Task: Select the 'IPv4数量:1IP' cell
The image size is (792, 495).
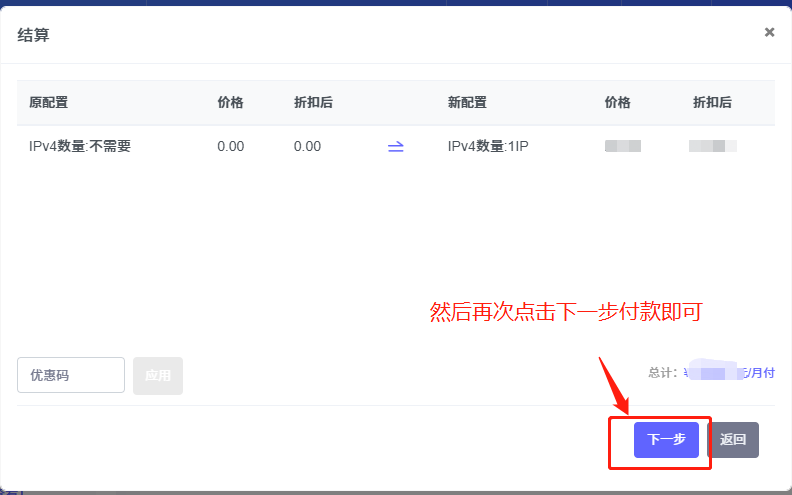Action: click(x=488, y=147)
